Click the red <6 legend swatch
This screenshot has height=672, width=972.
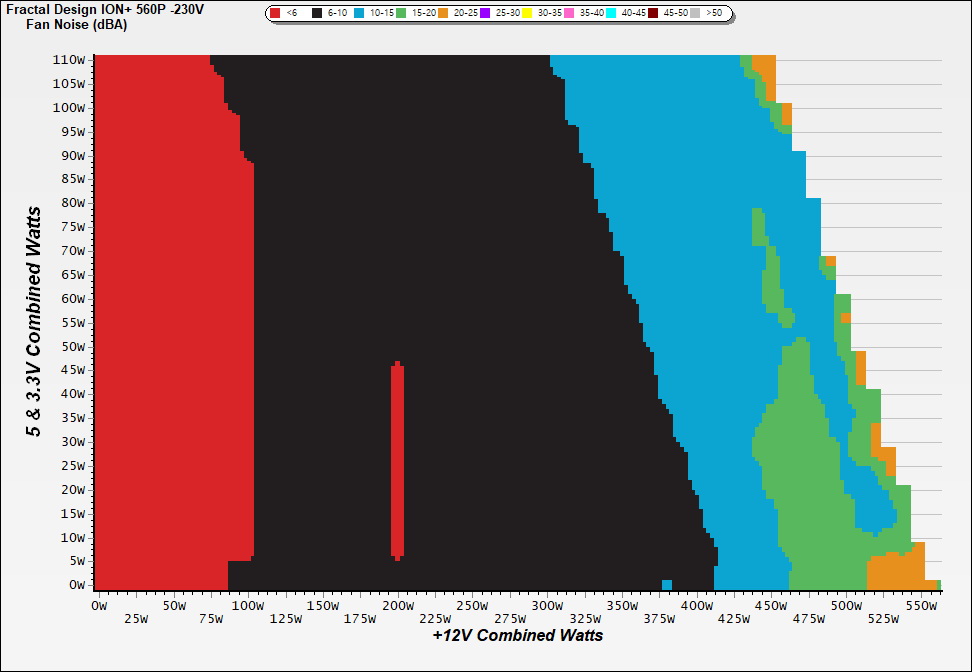click(x=276, y=14)
